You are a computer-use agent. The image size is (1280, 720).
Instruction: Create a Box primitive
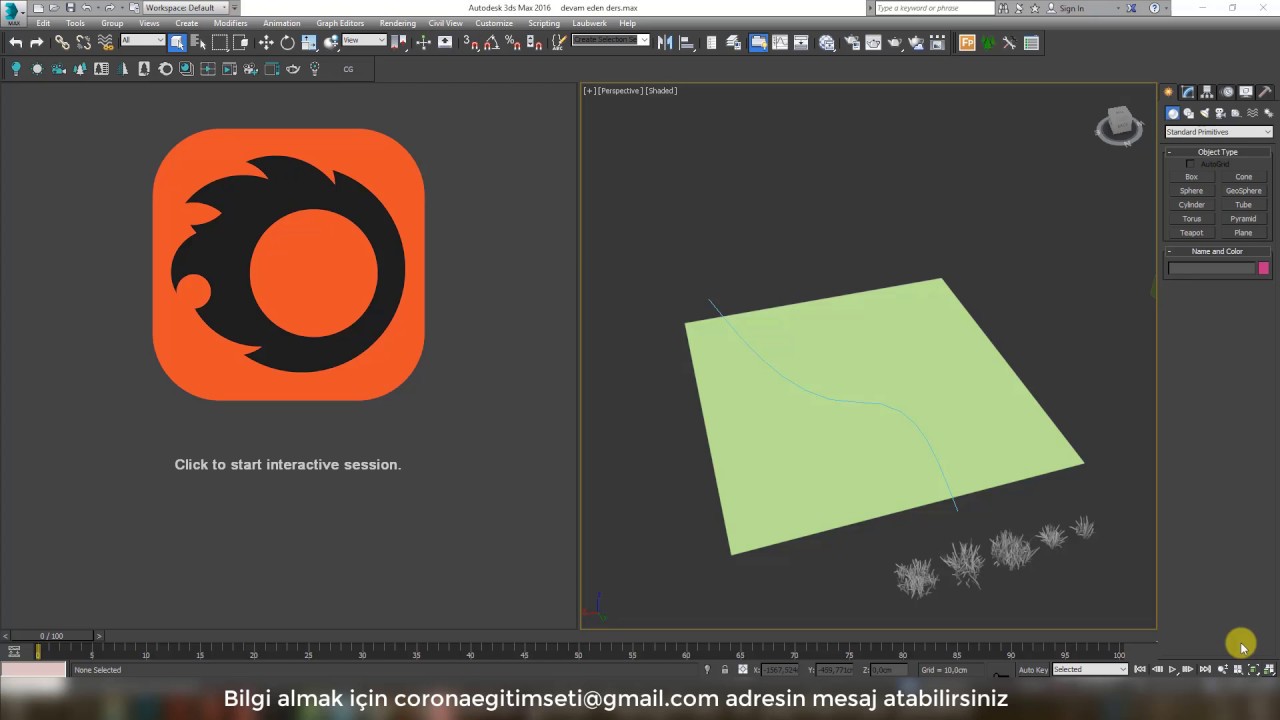pos(1191,177)
